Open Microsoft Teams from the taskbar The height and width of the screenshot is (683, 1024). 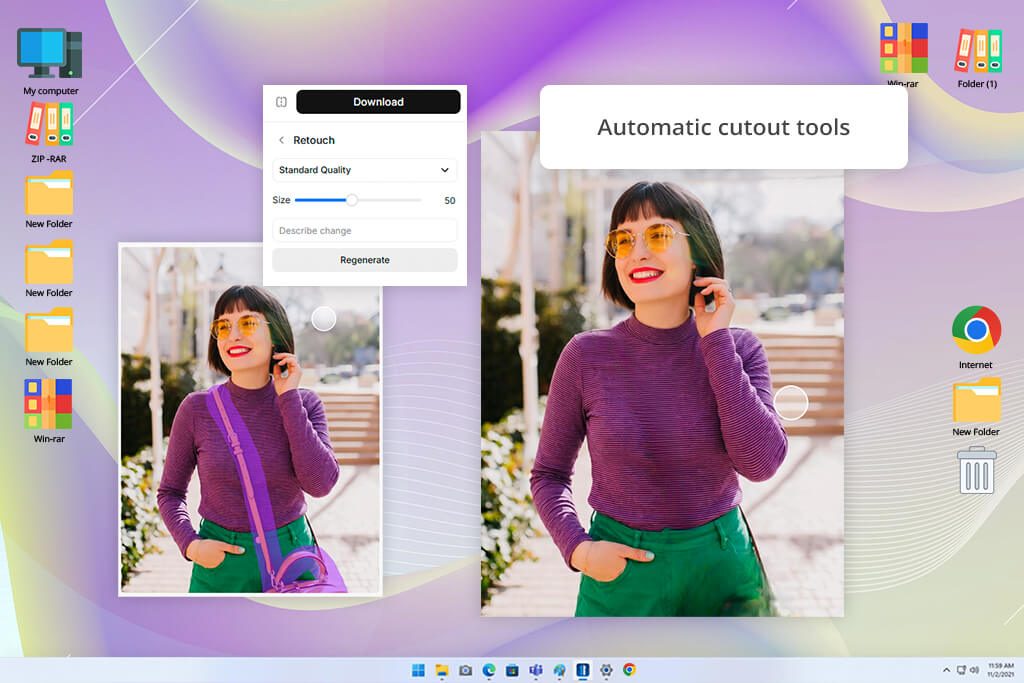point(536,670)
